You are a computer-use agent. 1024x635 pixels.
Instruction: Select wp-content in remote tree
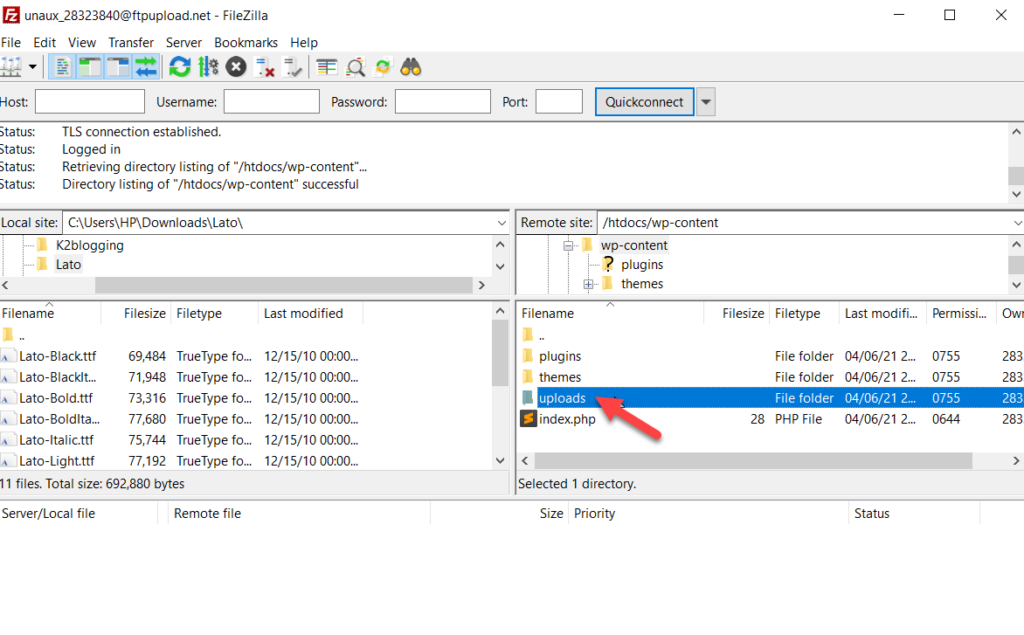pos(634,246)
